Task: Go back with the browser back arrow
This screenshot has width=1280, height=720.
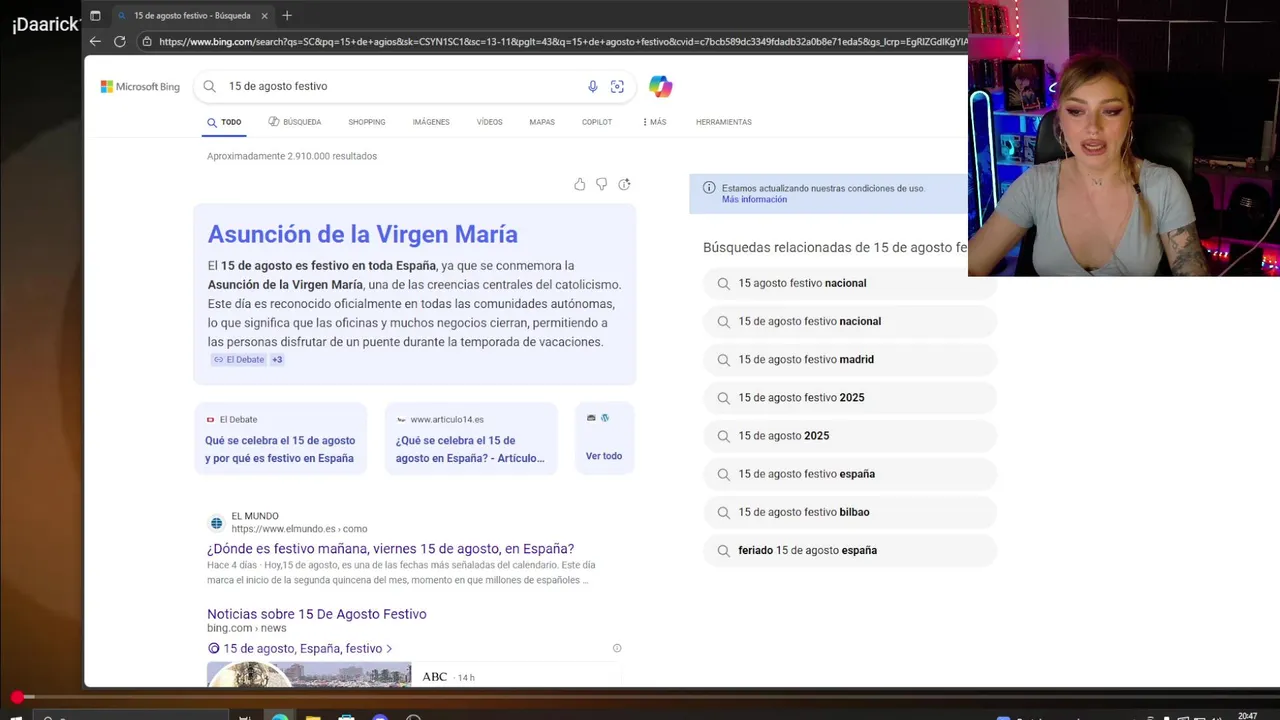Action: 95,41
